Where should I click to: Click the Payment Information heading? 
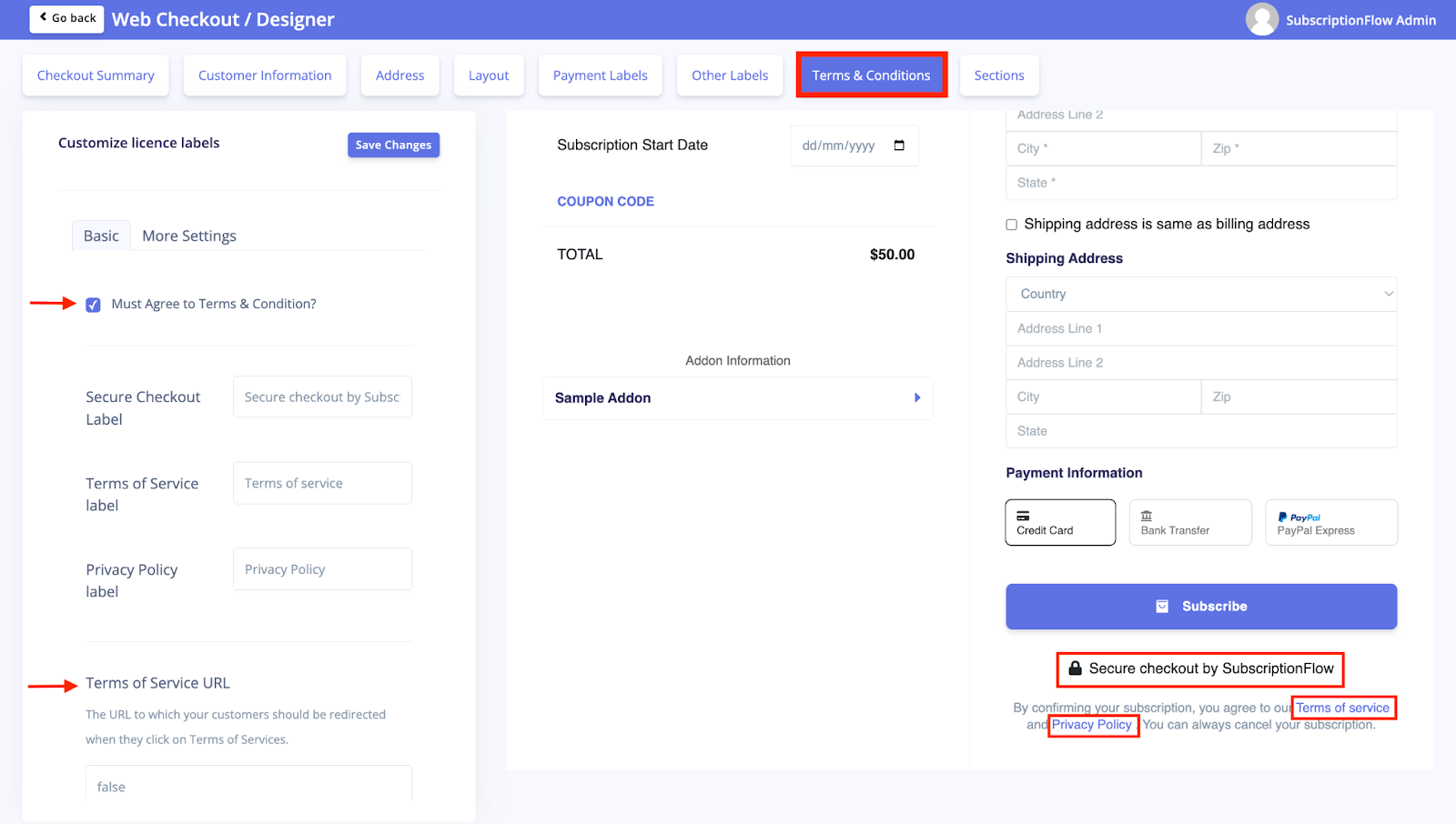point(1074,473)
